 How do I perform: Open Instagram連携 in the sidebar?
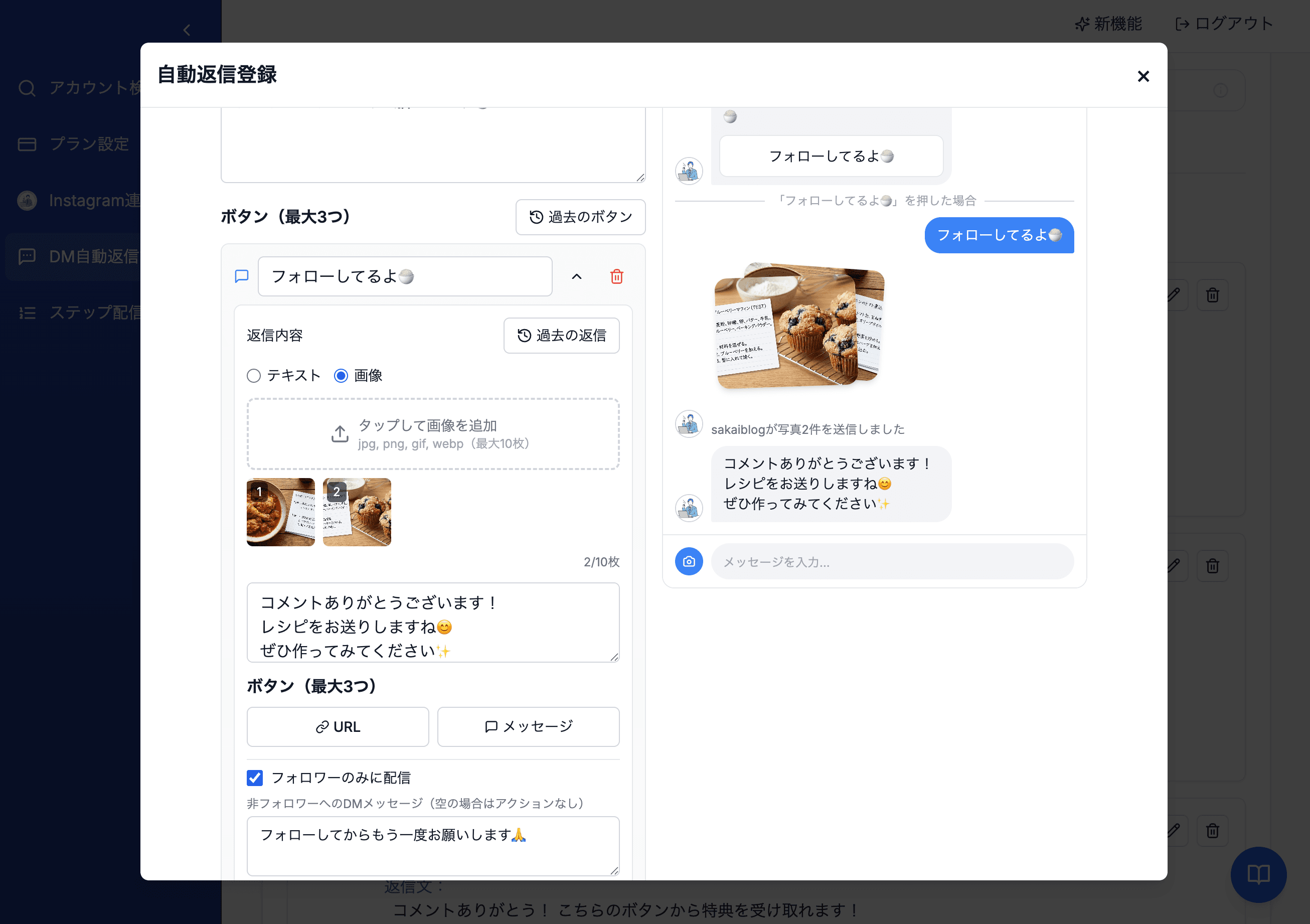80,200
